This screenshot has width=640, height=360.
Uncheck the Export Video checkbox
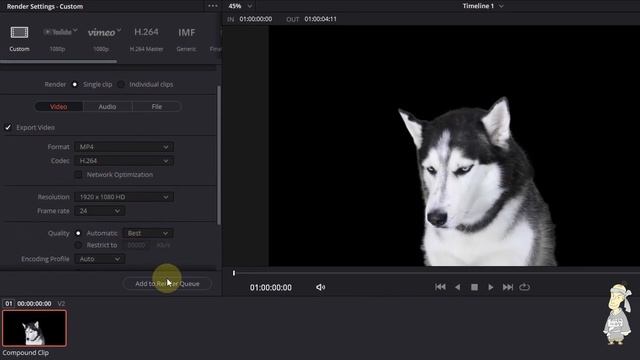pos(8,127)
